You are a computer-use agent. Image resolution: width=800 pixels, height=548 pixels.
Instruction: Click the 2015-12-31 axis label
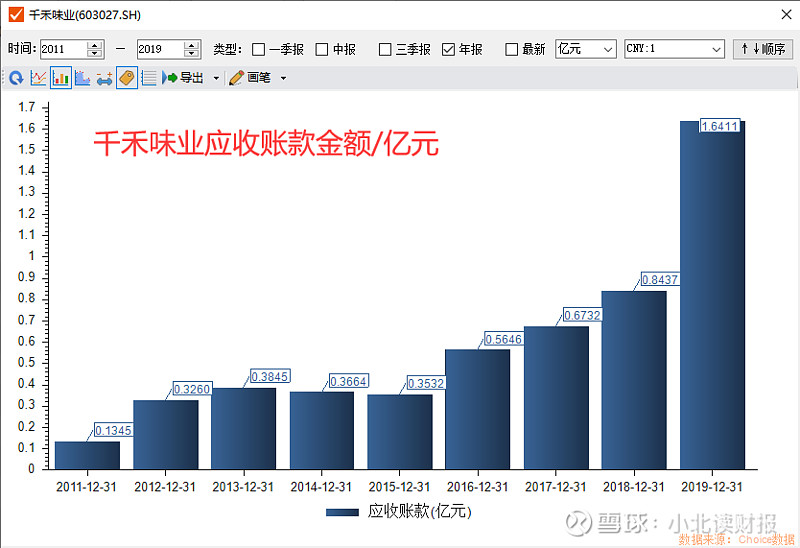(x=399, y=487)
